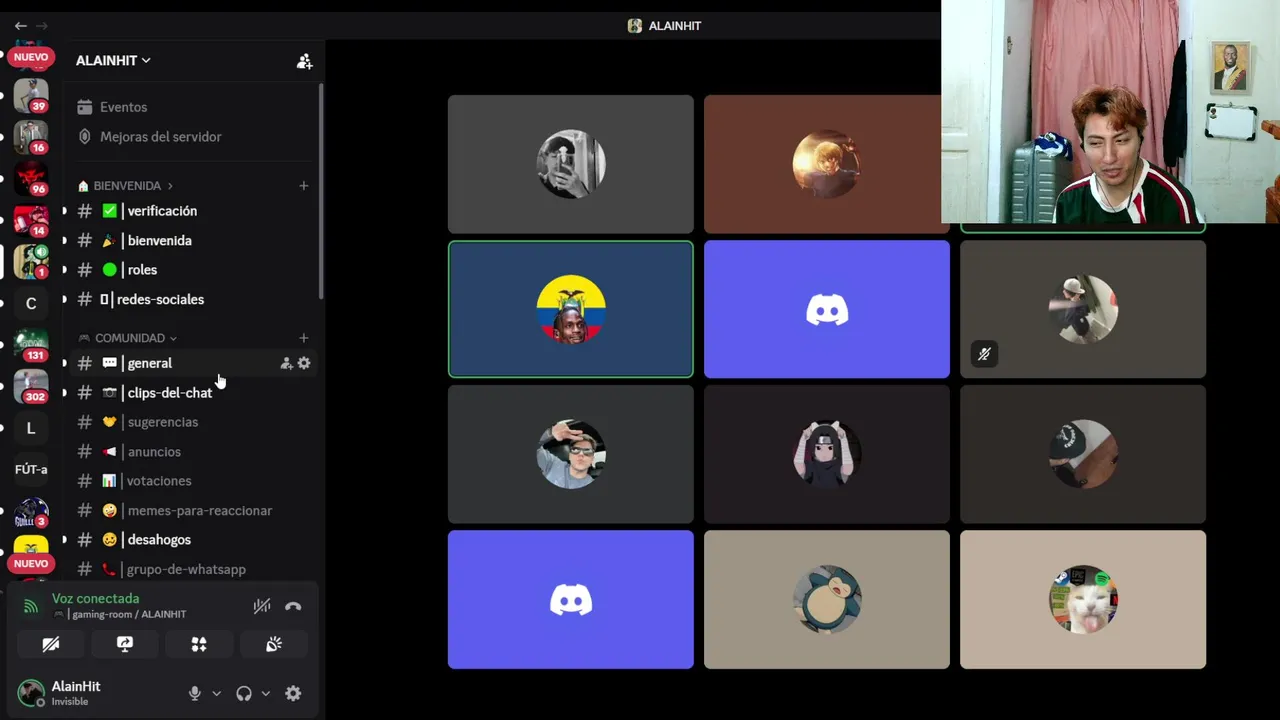Screen dimensions: 1280x720
Task: Open server icon with badge 39
Action: [31, 96]
